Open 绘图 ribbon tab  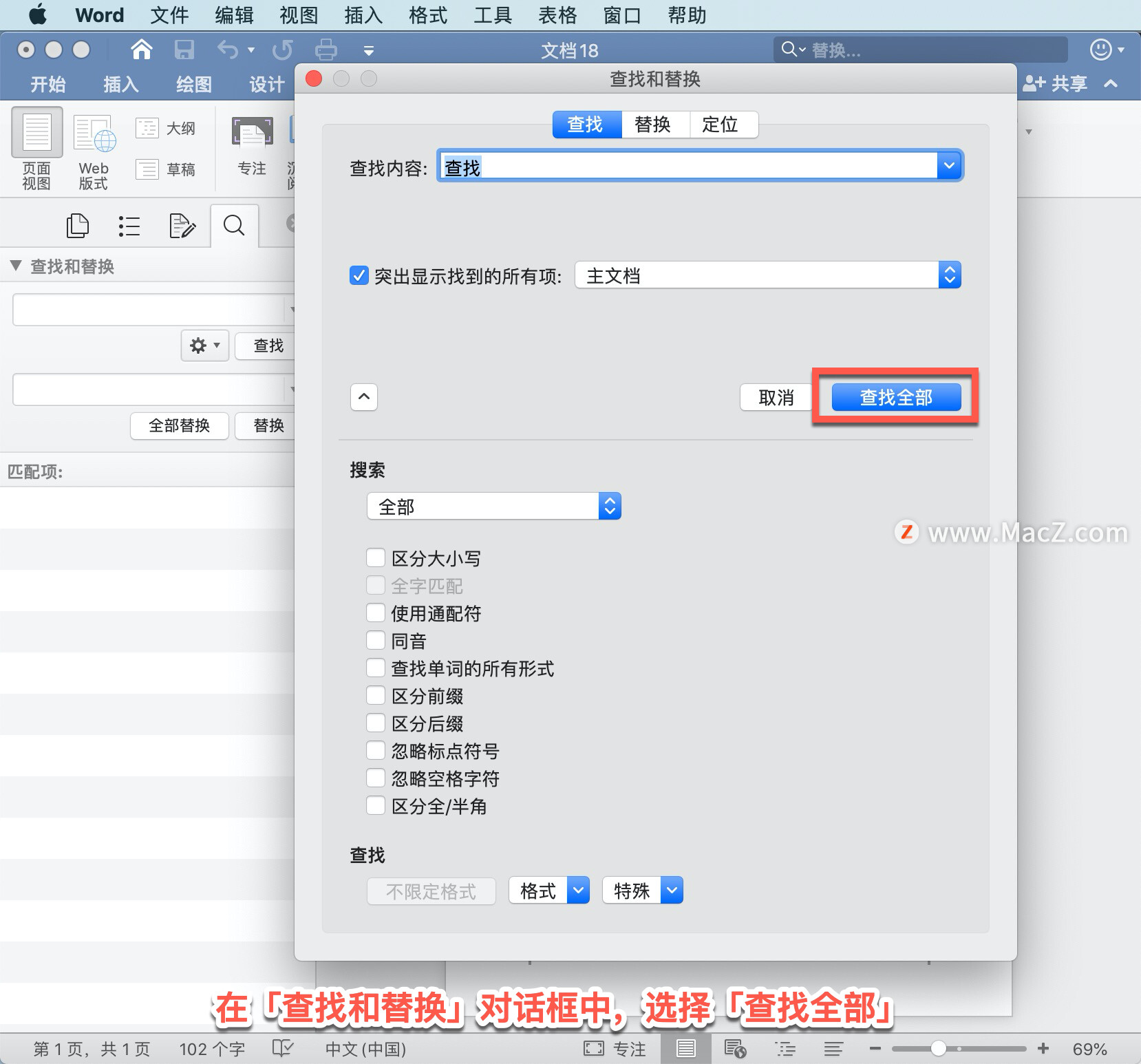pyautogui.click(x=194, y=84)
